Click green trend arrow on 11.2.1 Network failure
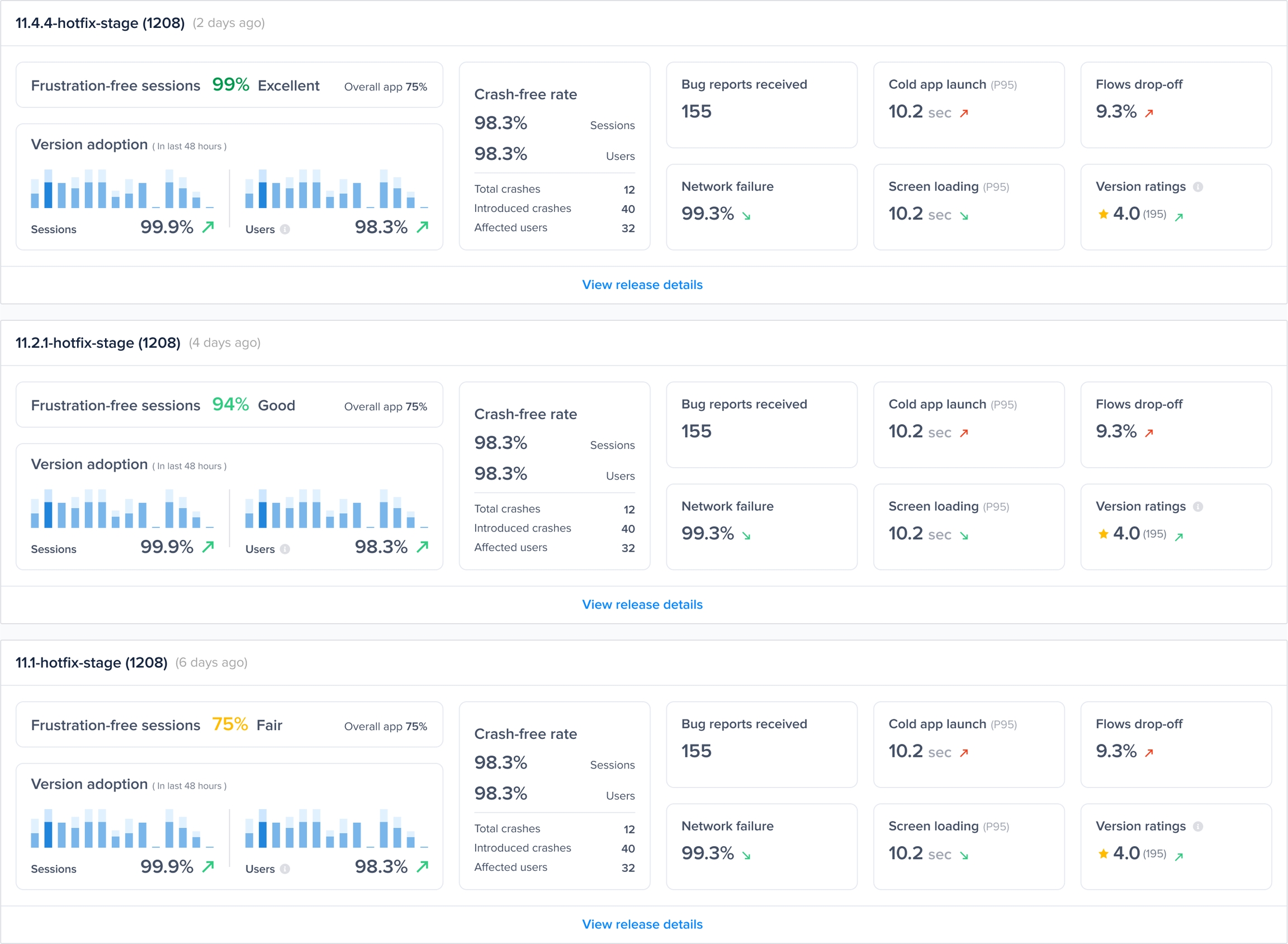 tap(746, 535)
